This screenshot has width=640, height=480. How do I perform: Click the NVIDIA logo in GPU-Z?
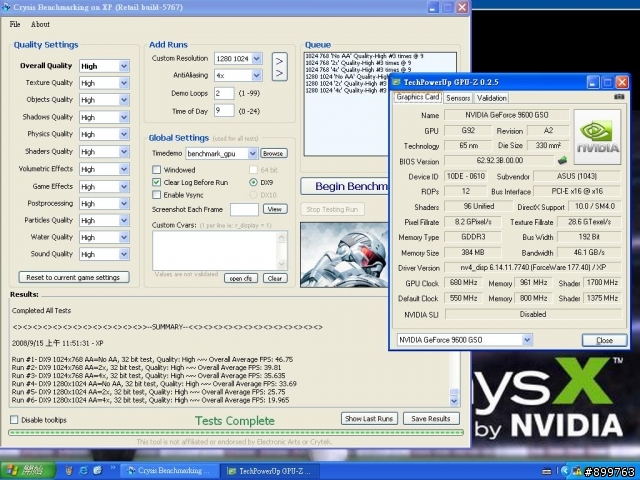pyautogui.click(x=597, y=137)
